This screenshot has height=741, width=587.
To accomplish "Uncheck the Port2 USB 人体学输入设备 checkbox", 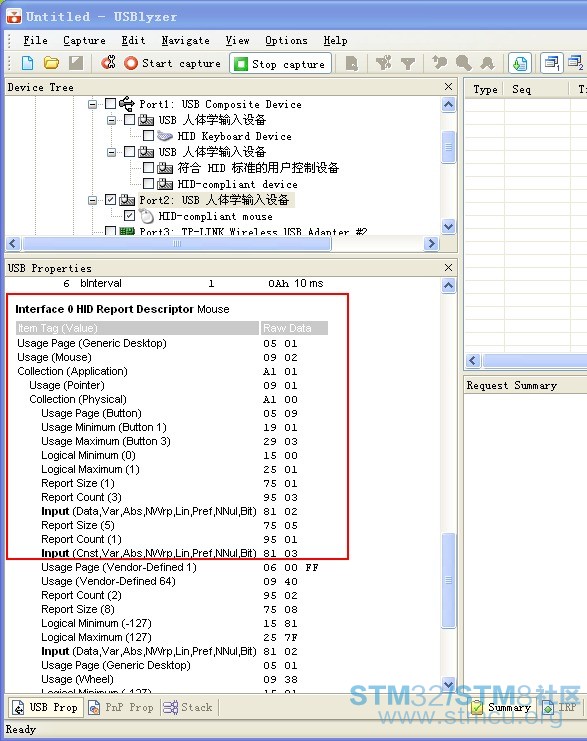I will click(x=111, y=199).
